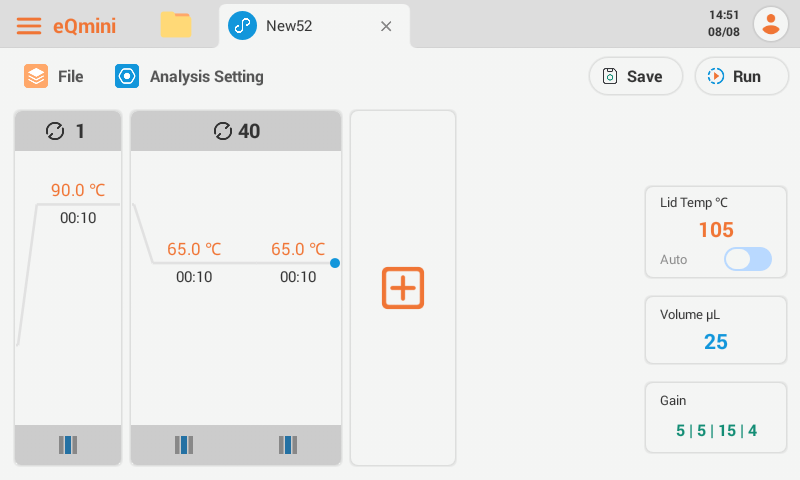Click the leftmost acquisition icon in 40-cycle stage
This screenshot has height=480, width=800.
(184, 445)
